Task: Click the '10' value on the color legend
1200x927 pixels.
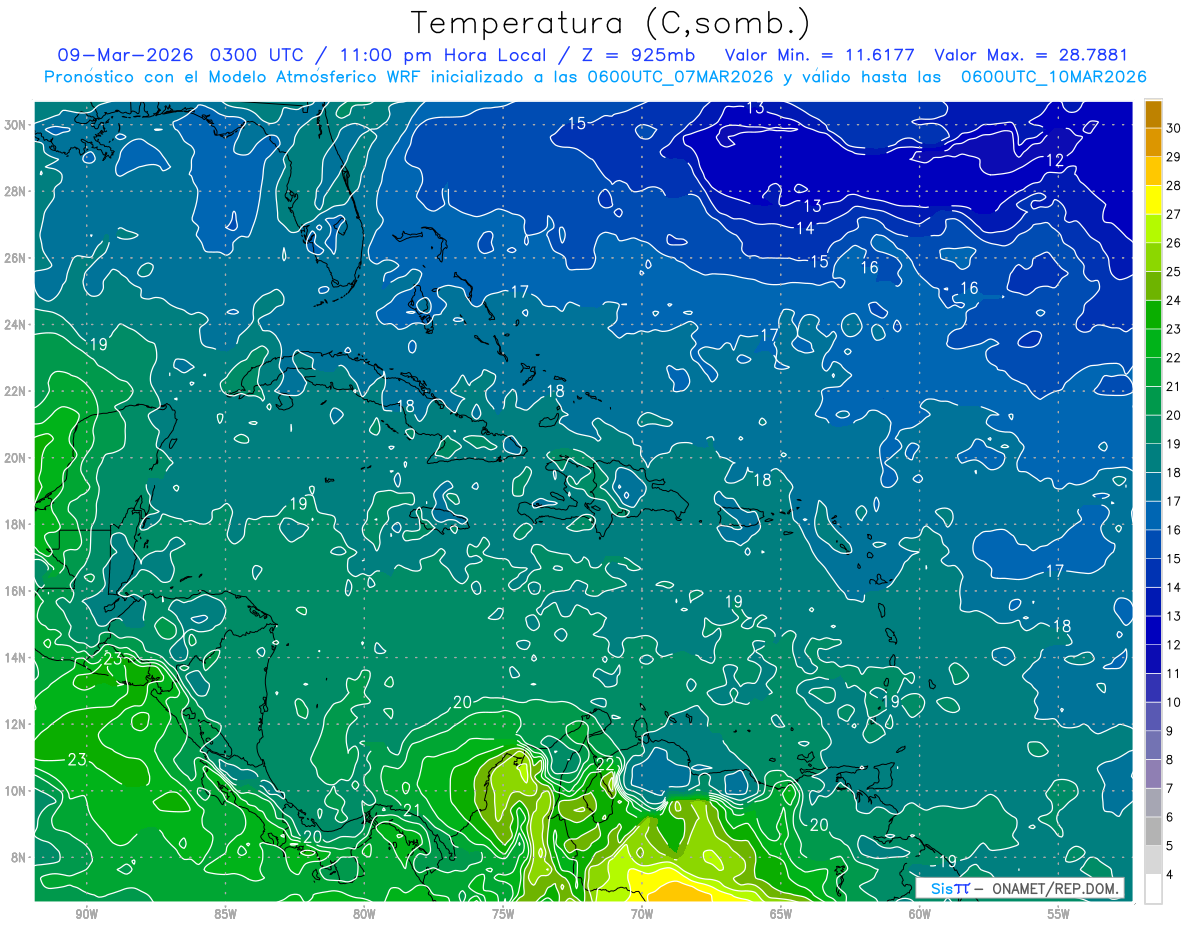Action: click(x=1174, y=702)
